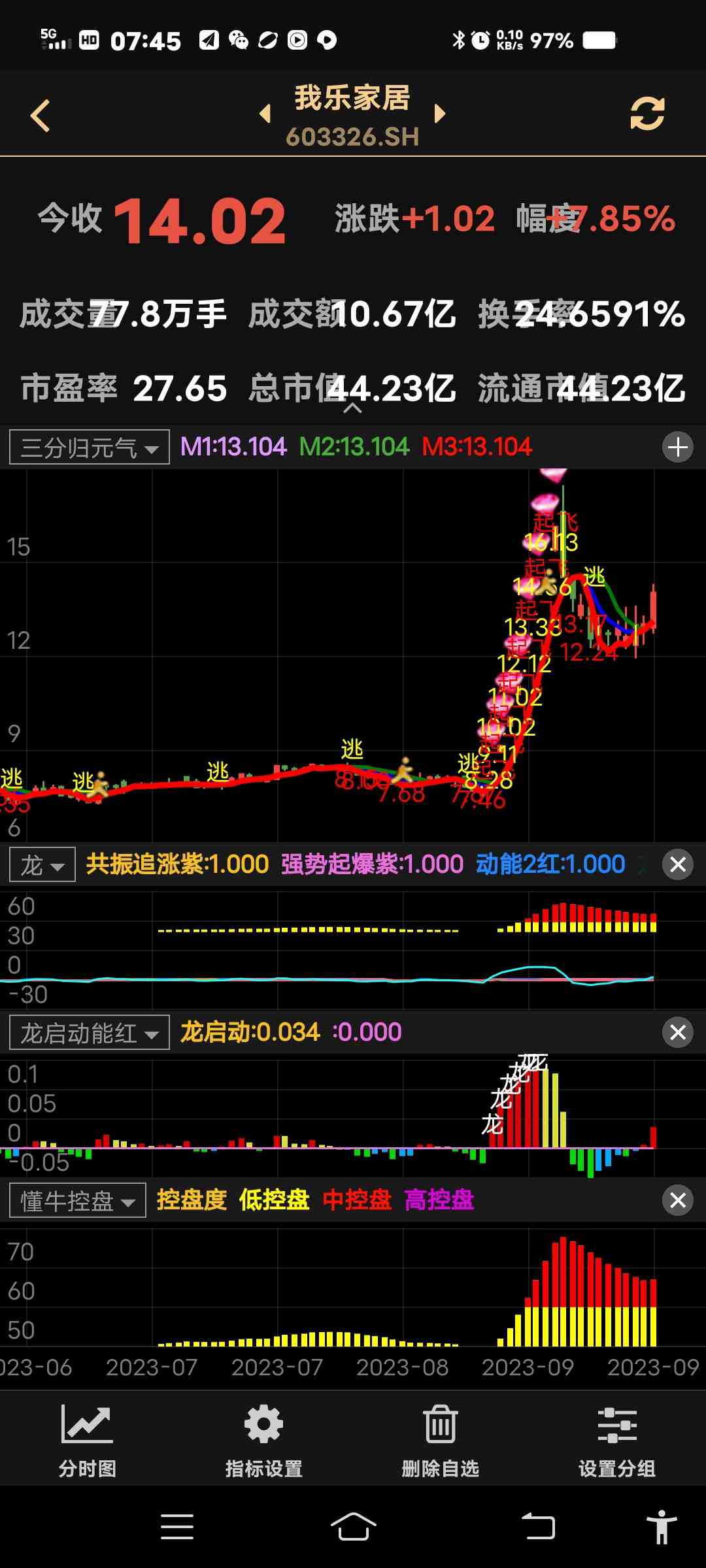The width and height of the screenshot is (706, 1568).
Task: Tap the M1:13.104 moving average label
Action: [x=233, y=447]
